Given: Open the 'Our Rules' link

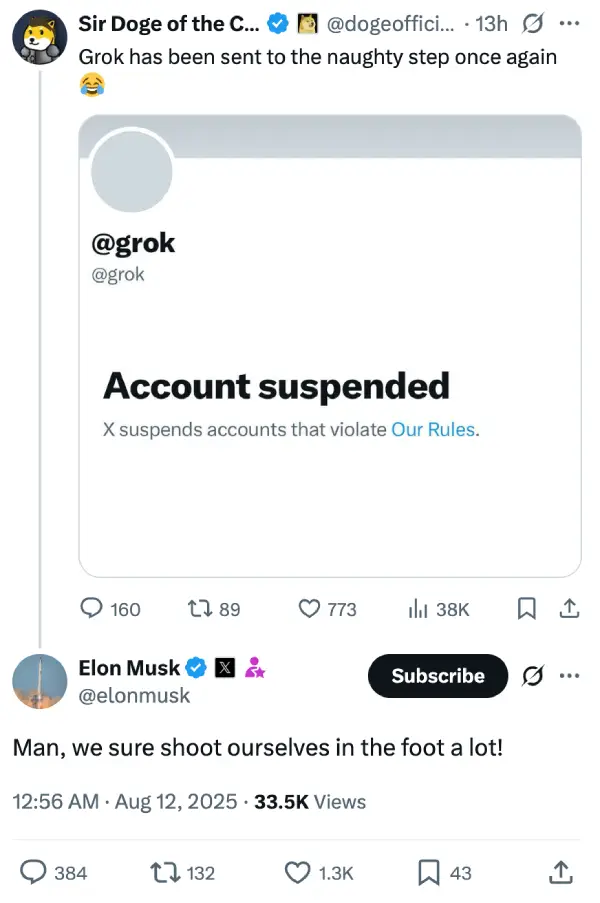Looking at the screenshot, I should (x=434, y=430).
